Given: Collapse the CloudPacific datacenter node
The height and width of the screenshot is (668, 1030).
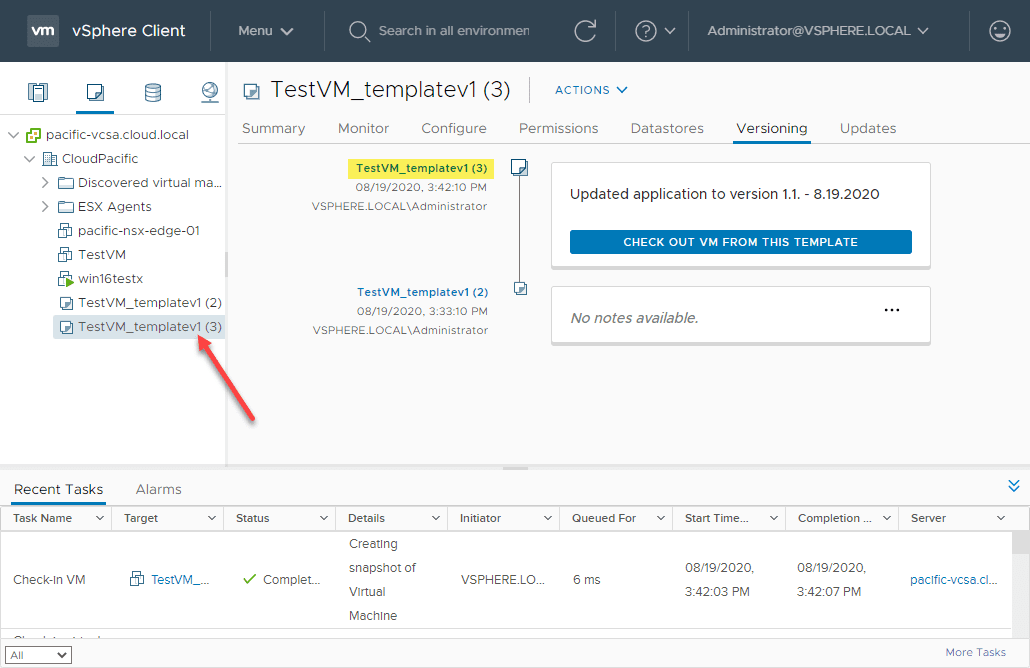Looking at the screenshot, I should pos(29,159).
